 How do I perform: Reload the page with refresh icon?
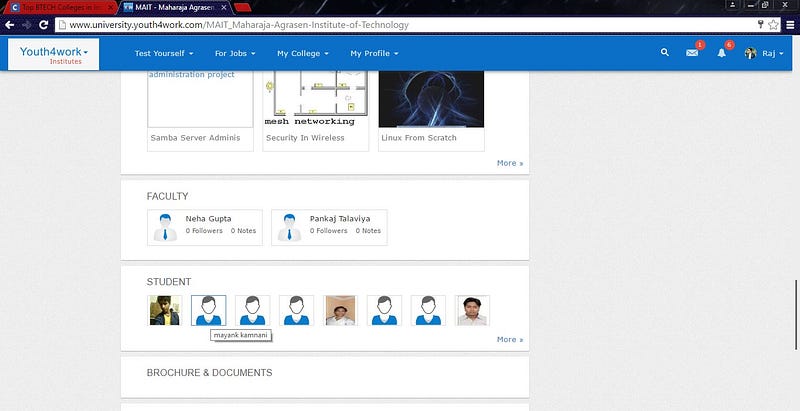point(43,24)
